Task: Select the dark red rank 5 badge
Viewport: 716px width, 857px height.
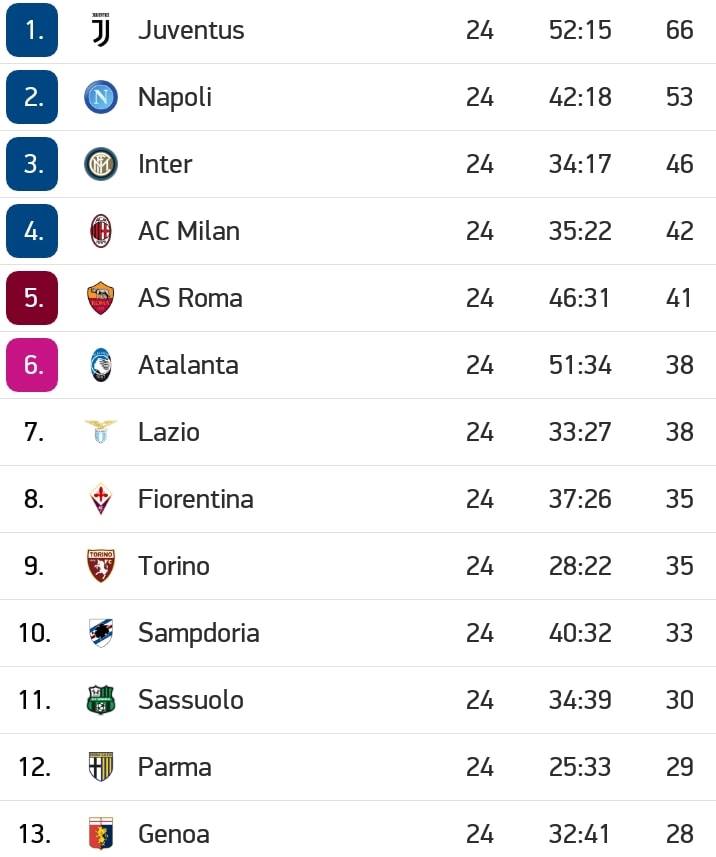Action: point(32,298)
